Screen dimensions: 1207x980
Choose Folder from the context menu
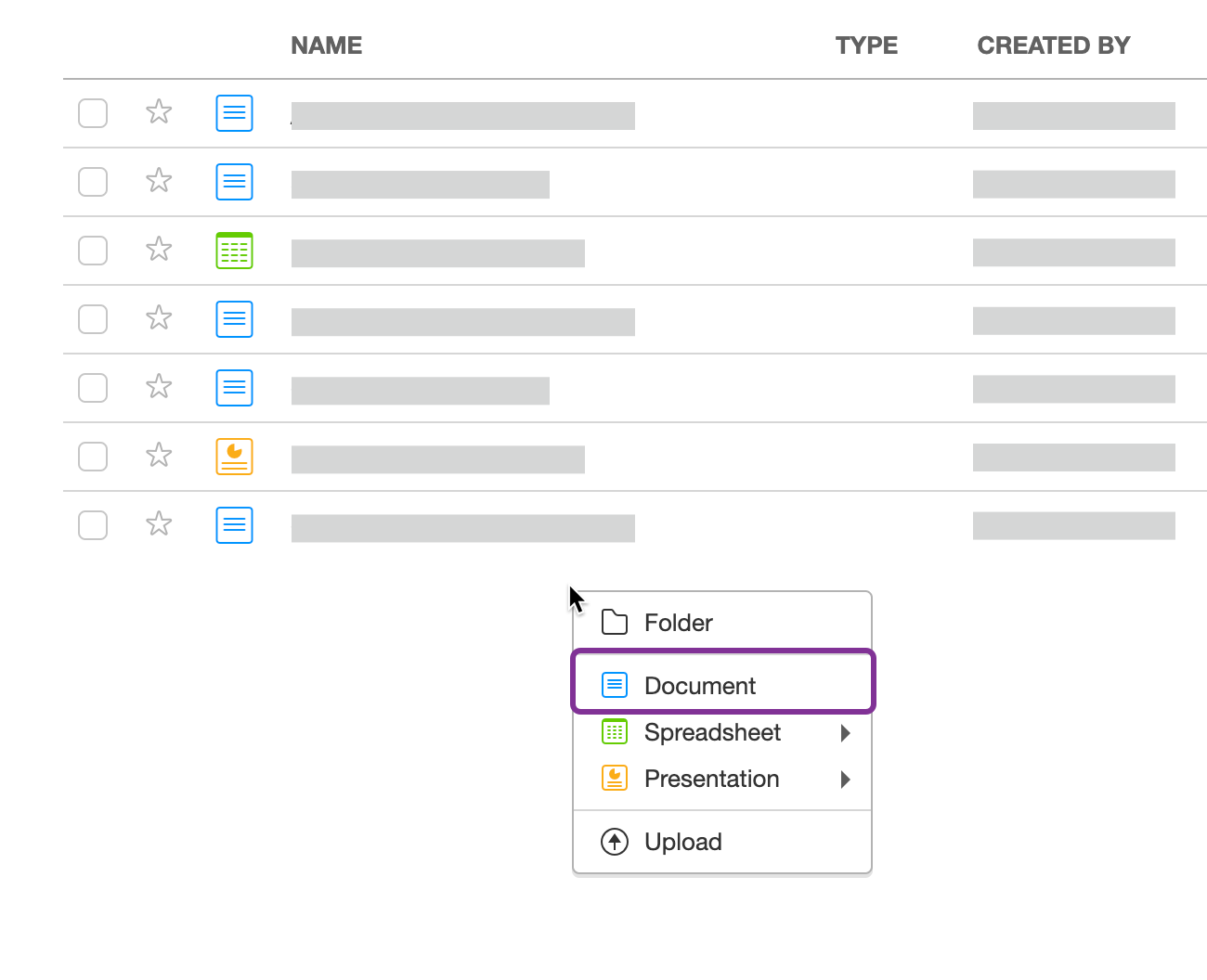pyautogui.click(x=678, y=623)
